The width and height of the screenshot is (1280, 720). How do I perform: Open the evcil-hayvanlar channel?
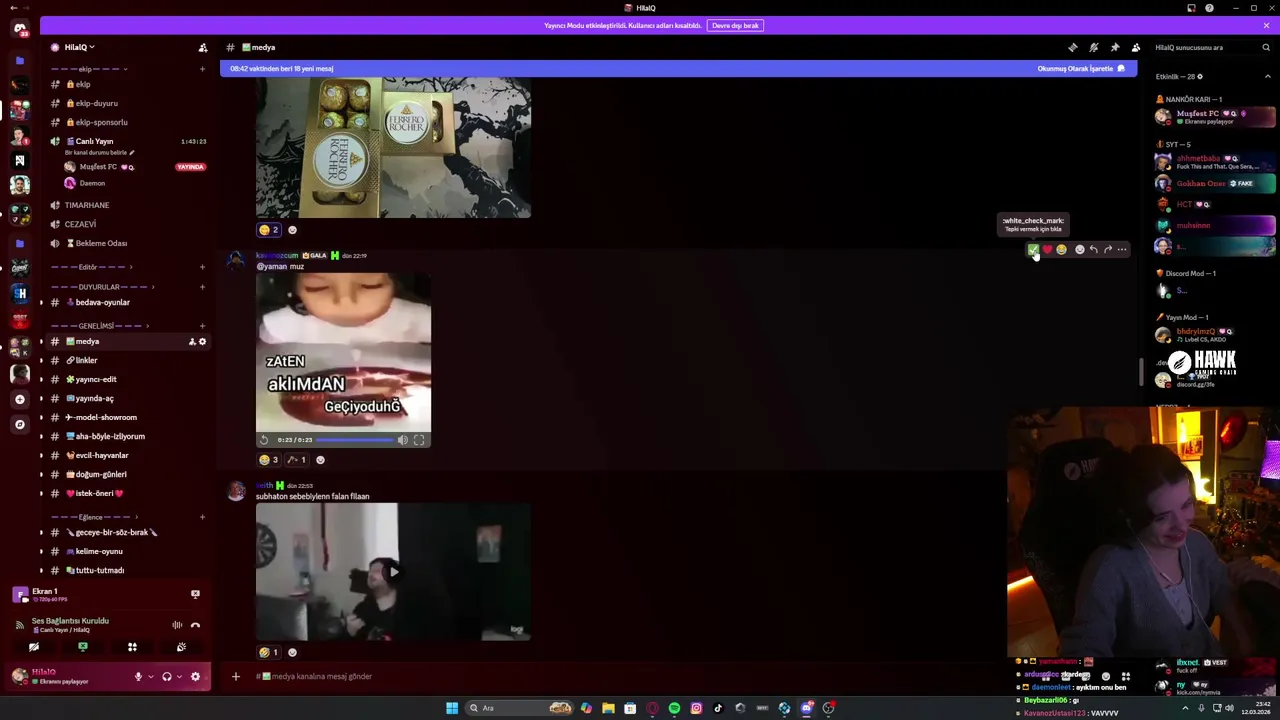coord(128,455)
